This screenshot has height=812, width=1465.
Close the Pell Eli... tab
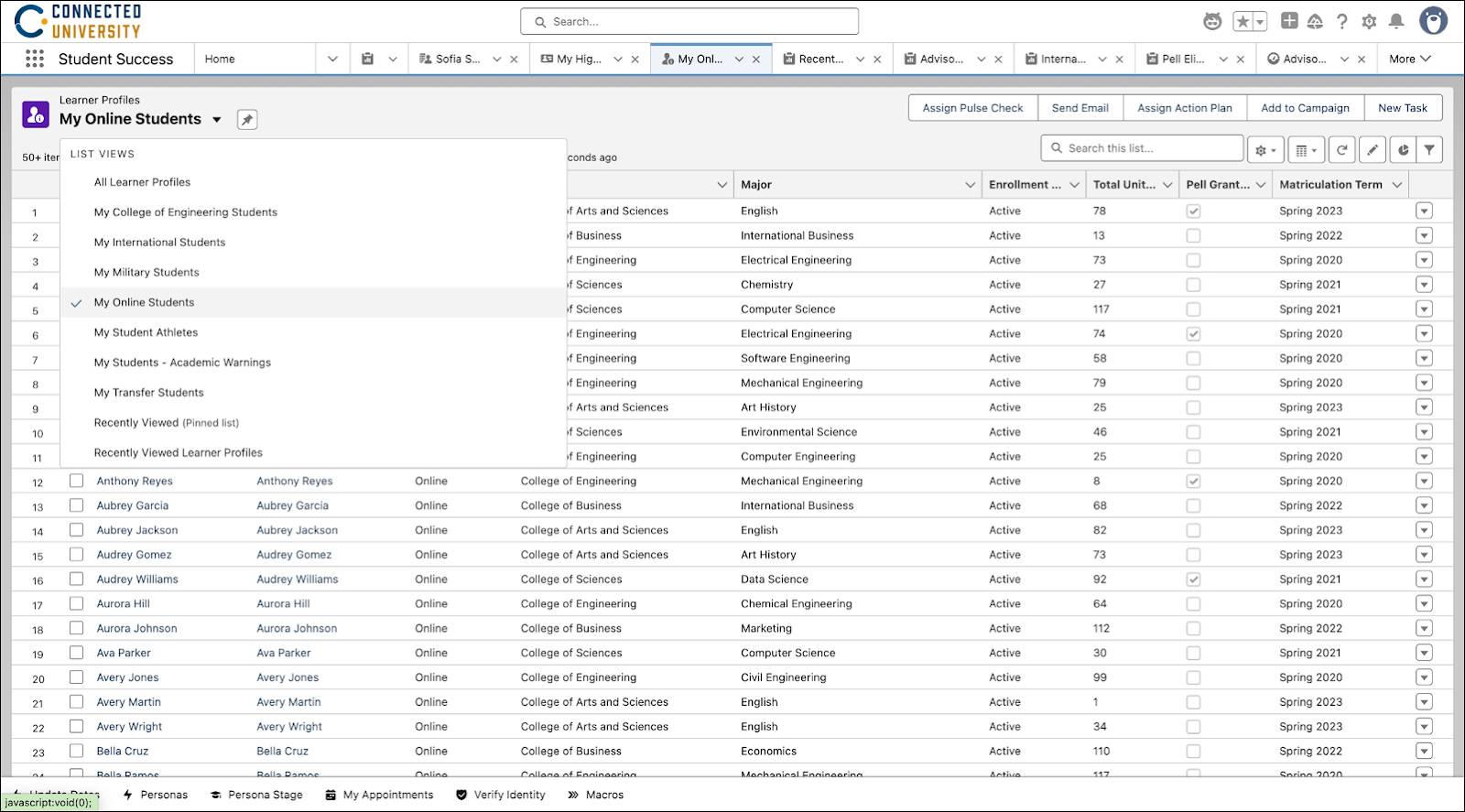coord(1240,60)
